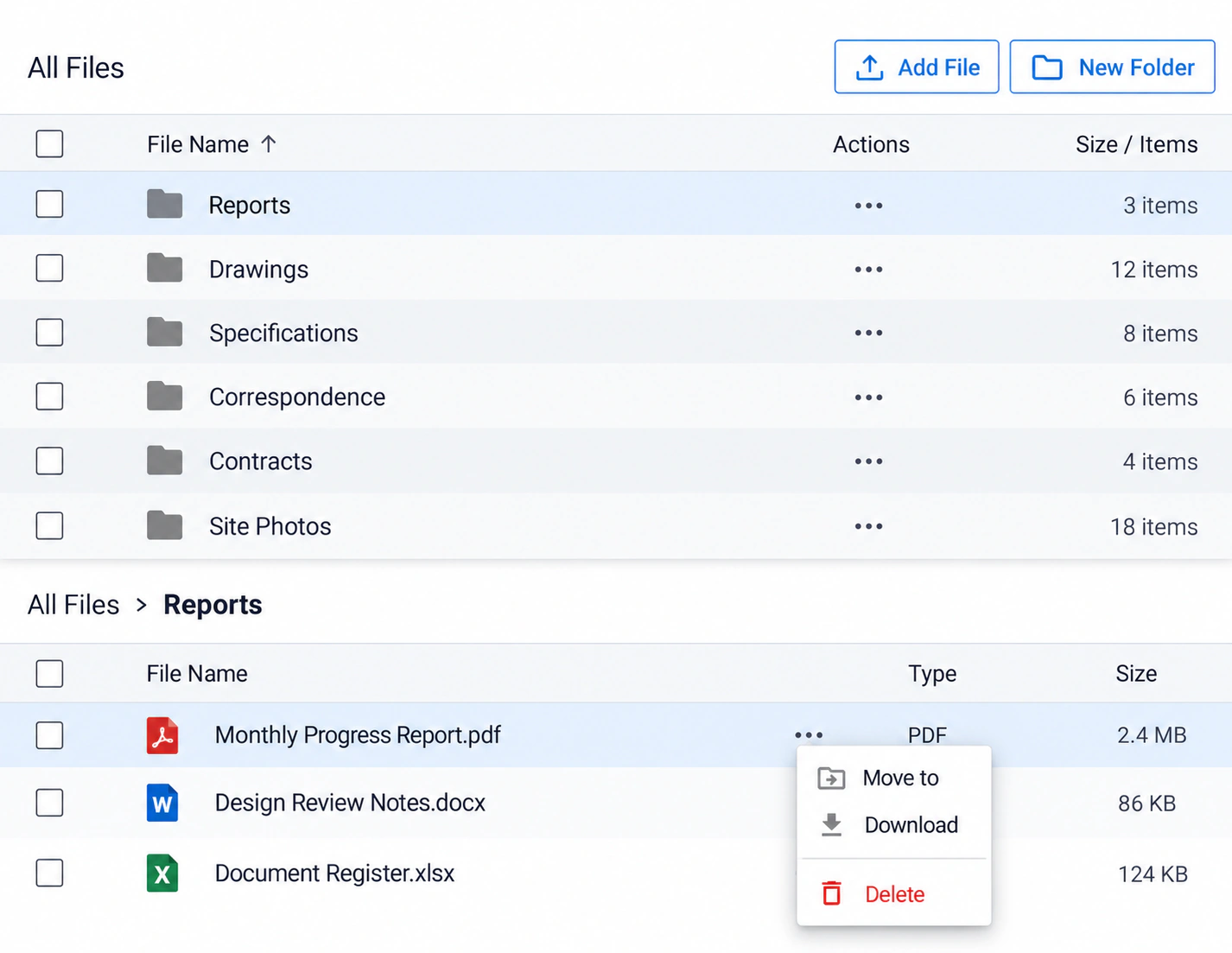The image size is (1232, 953).
Task: Tick the Document Register.xlsx checkbox
Action: coord(49,873)
